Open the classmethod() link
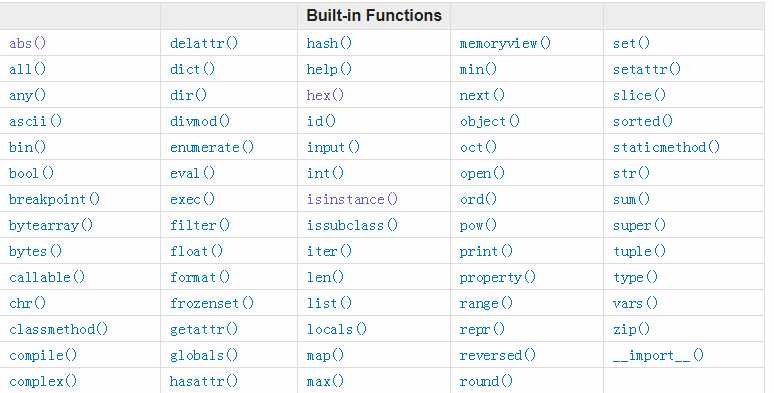This screenshot has height=393, width=774. [x=58, y=329]
